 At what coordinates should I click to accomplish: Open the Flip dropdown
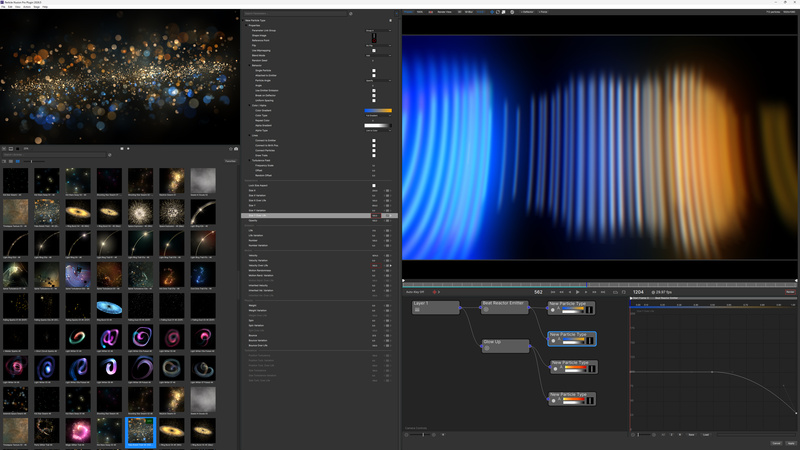click(x=378, y=45)
